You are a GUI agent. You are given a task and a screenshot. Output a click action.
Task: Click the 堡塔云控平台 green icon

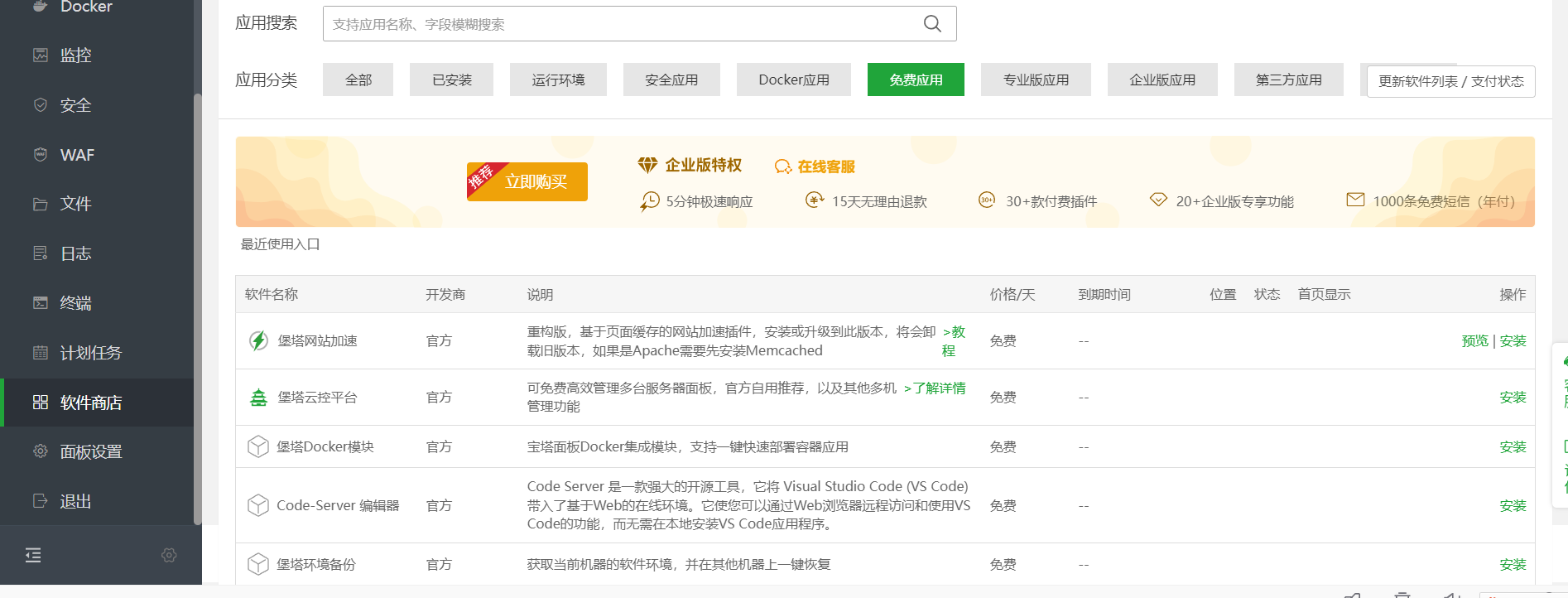(258, 398)
